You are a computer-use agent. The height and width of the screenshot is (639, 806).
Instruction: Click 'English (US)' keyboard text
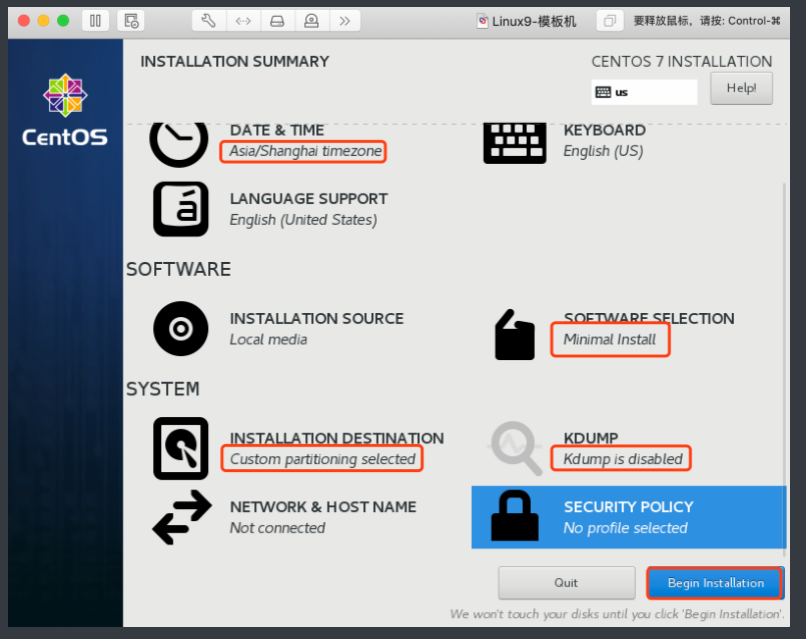(x=603, y=151)
